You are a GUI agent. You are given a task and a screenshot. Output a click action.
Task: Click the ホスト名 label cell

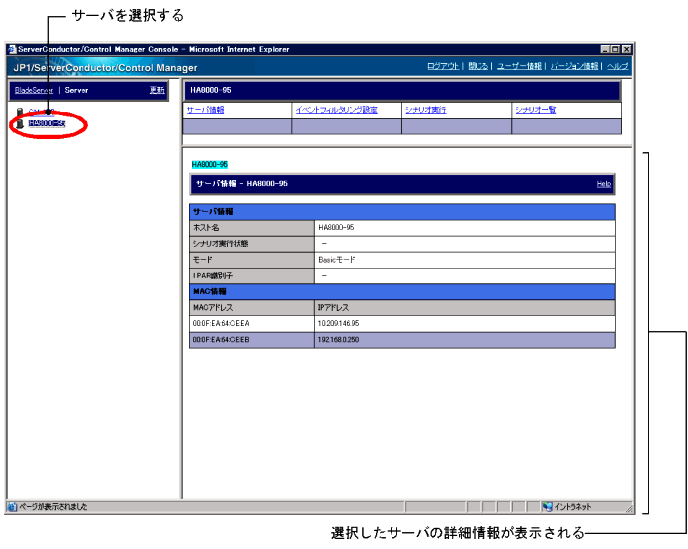click(x=252, y=228)
